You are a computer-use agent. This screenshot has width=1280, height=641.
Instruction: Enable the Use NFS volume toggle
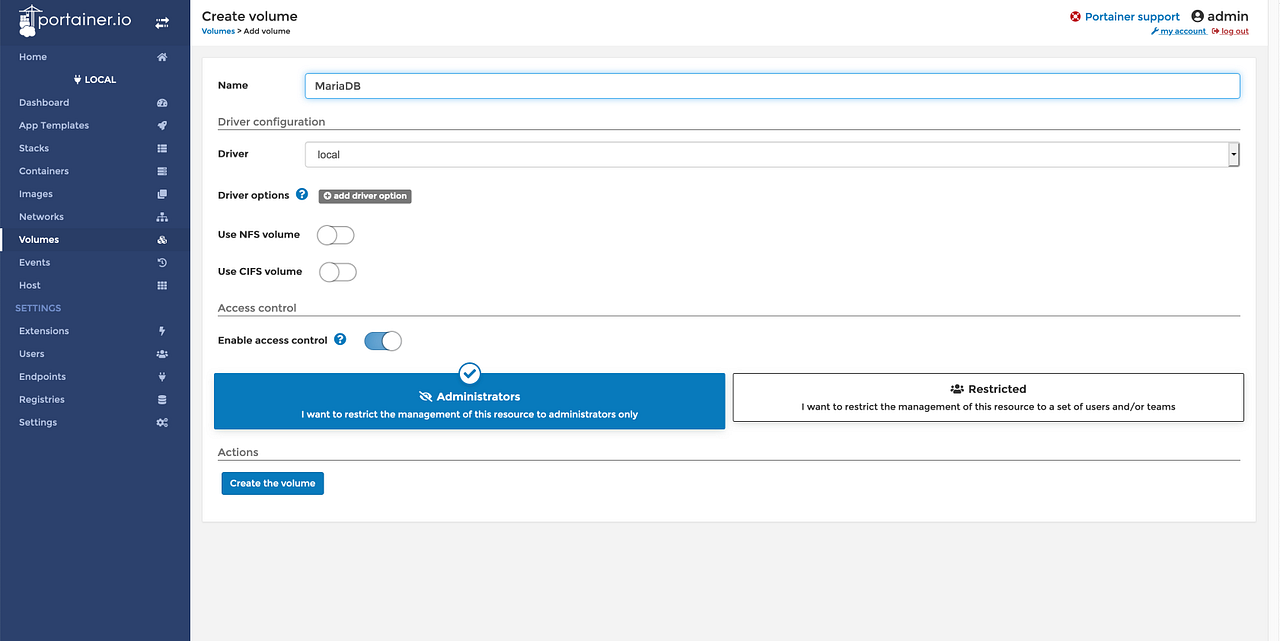(335, 234)
